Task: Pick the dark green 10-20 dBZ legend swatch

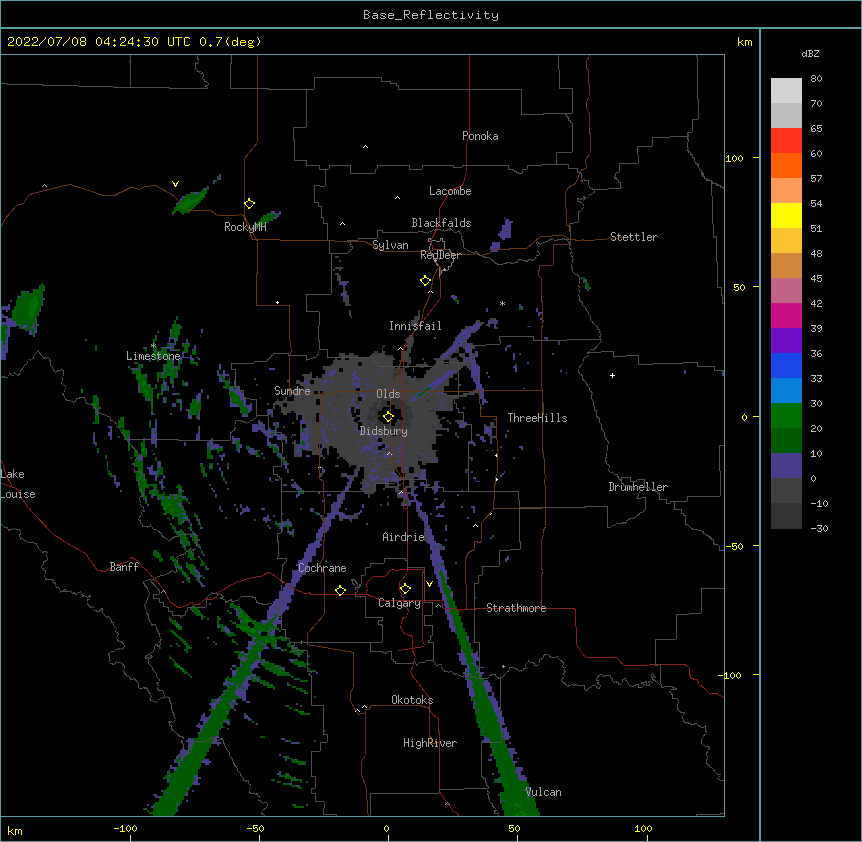Action: pos(786,441)
